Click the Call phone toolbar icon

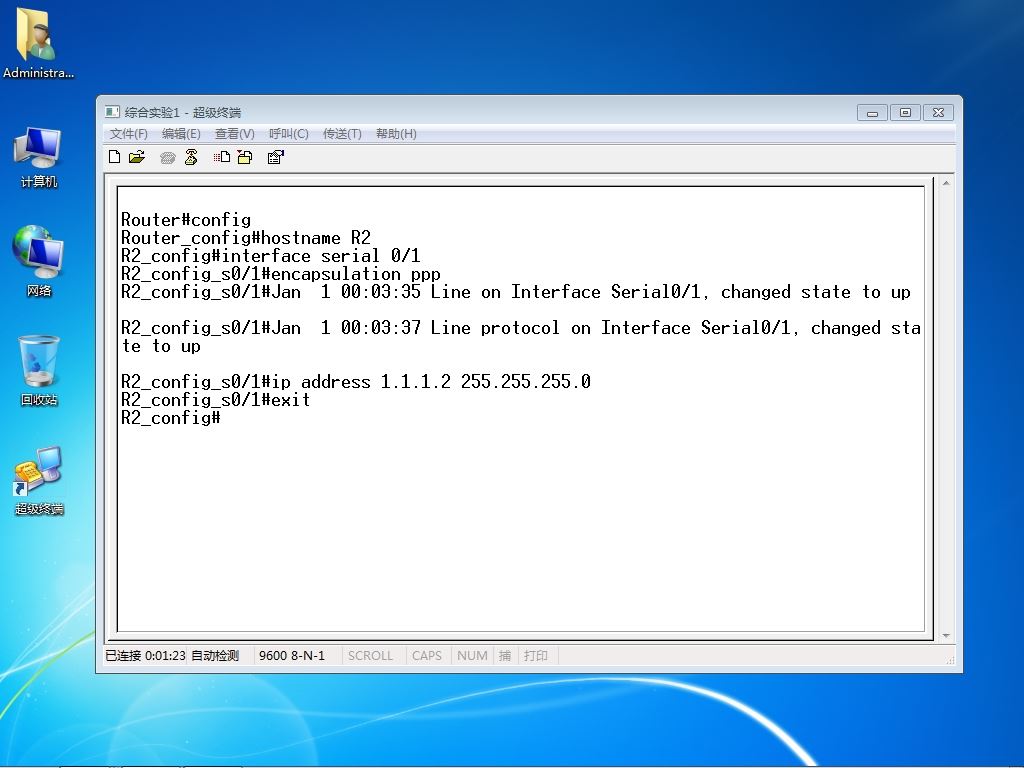click(168, 157)
